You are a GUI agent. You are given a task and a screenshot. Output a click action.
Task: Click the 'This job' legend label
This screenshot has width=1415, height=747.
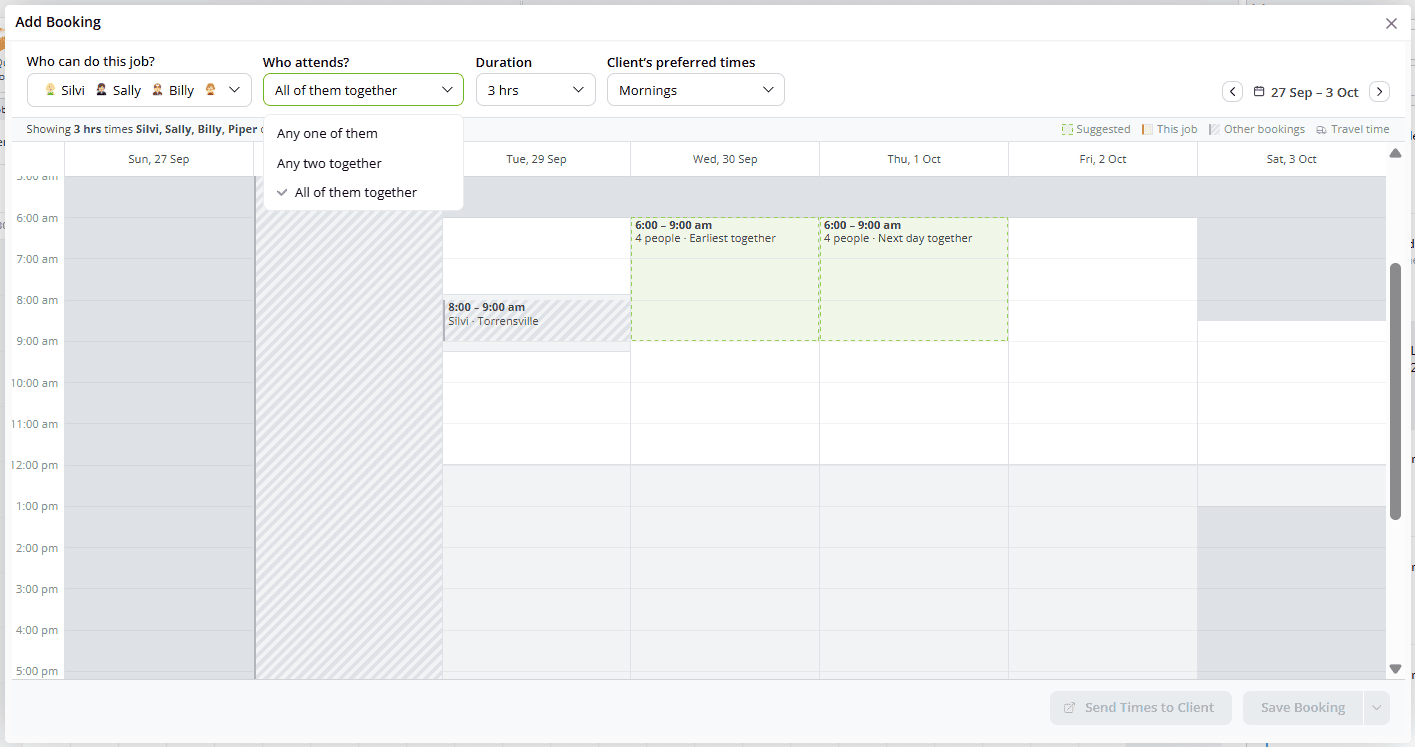[x=1177, y=129]
